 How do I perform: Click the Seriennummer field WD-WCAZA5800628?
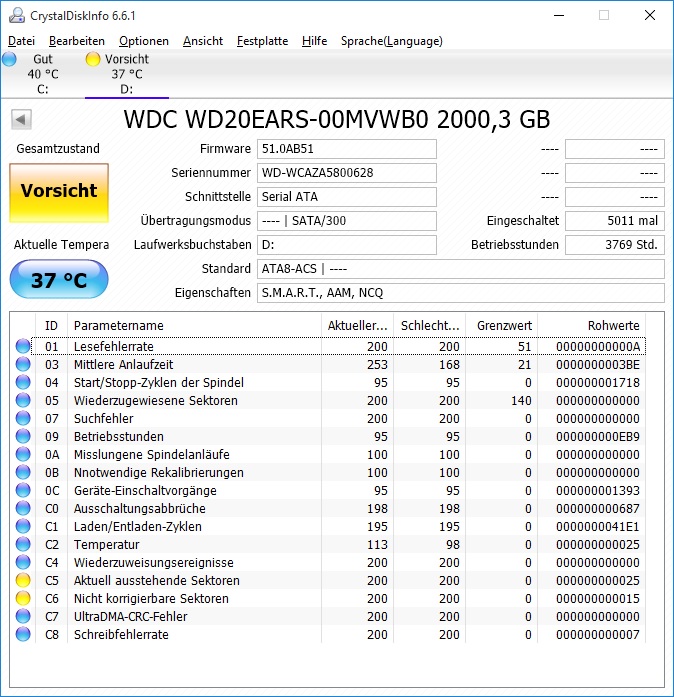347,173
